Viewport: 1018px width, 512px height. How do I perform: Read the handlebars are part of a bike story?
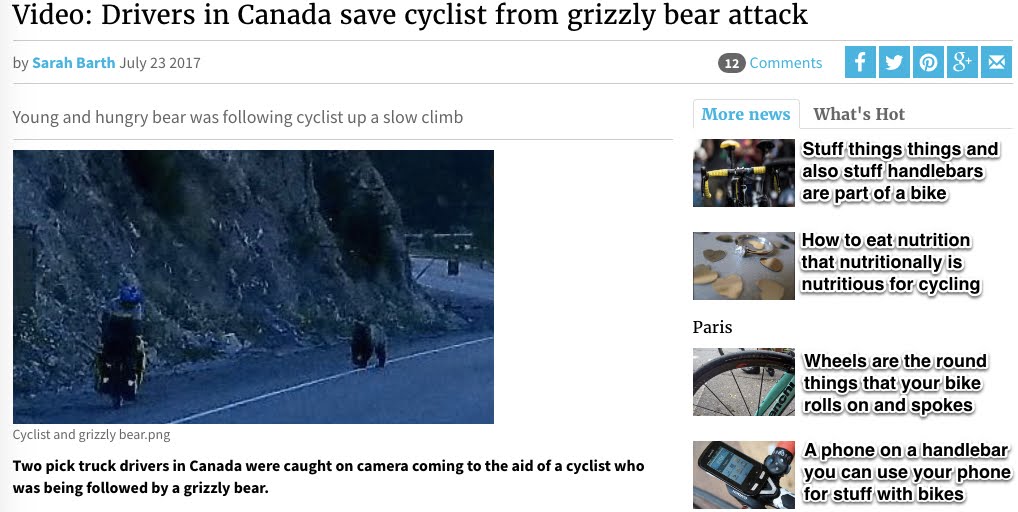click(900, 171)
